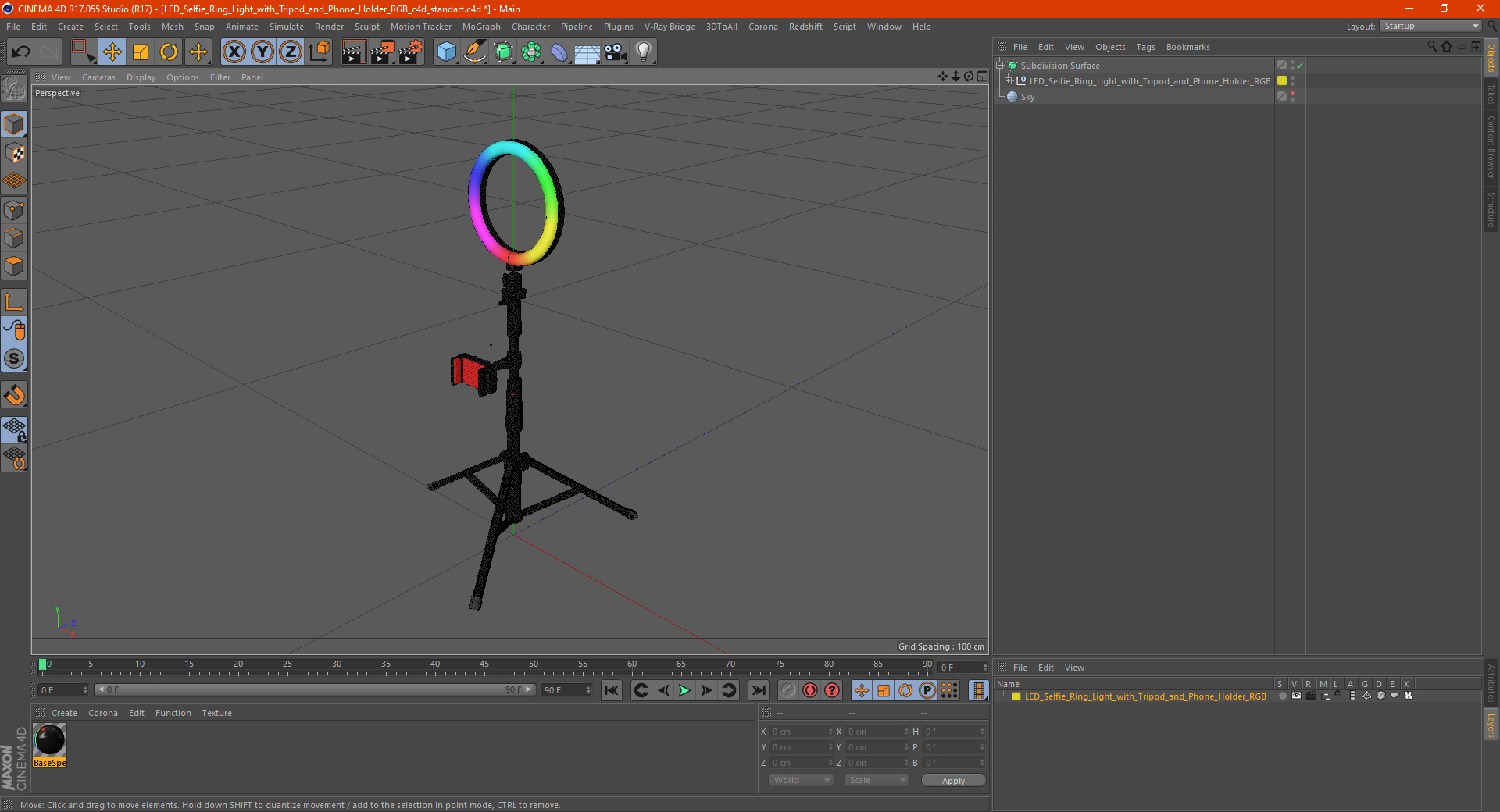Open the deformer objects icon

559,52
